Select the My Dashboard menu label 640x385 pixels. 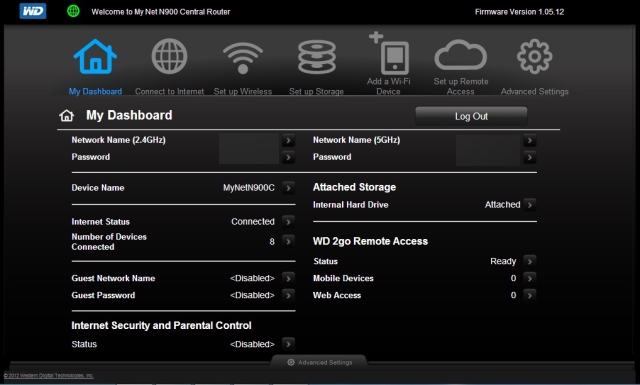(x=95, y=91)
